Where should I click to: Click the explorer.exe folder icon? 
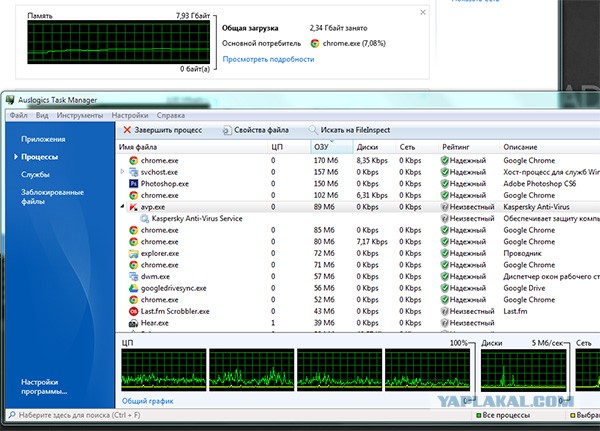pyautogui.click(x=133, y=253)
